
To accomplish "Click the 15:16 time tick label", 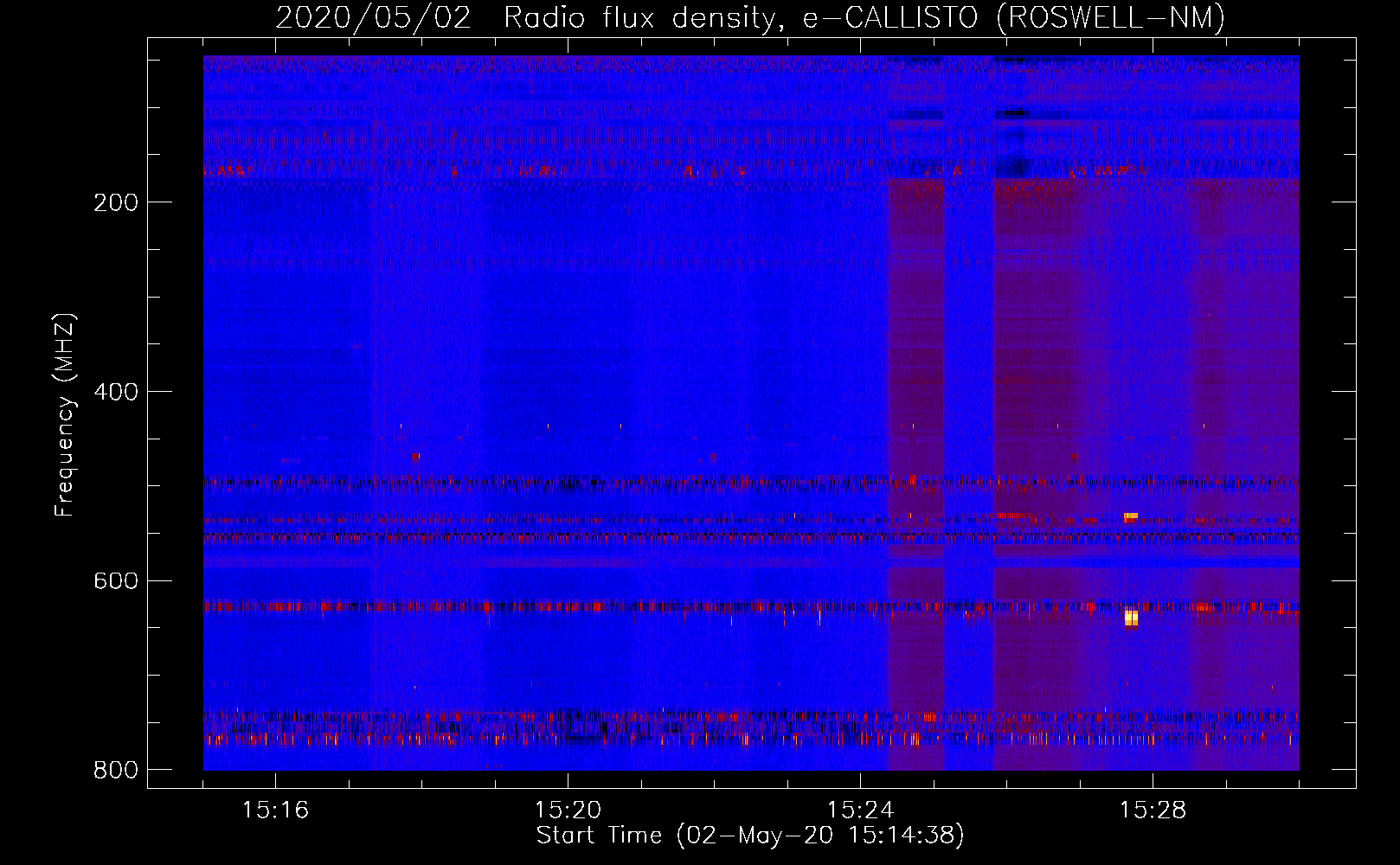I will tap(275, 810).
